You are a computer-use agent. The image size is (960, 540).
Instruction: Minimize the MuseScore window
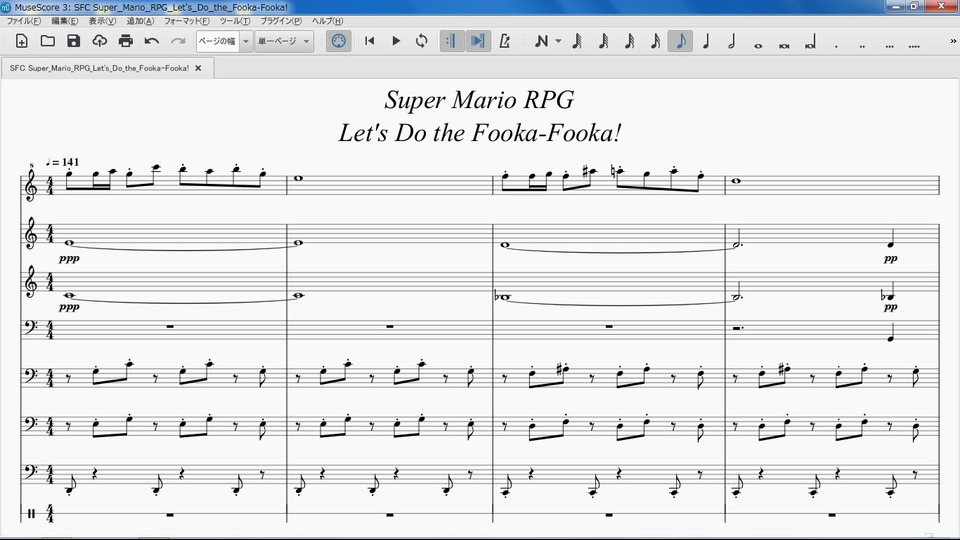896,6
